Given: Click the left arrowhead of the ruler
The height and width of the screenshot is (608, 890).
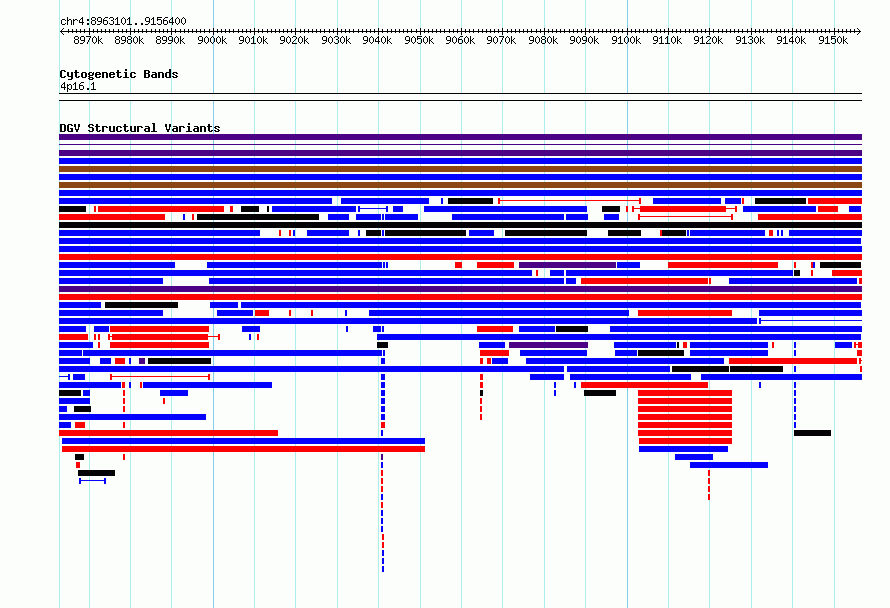Looking at the screenshot, I should [62, 31].
